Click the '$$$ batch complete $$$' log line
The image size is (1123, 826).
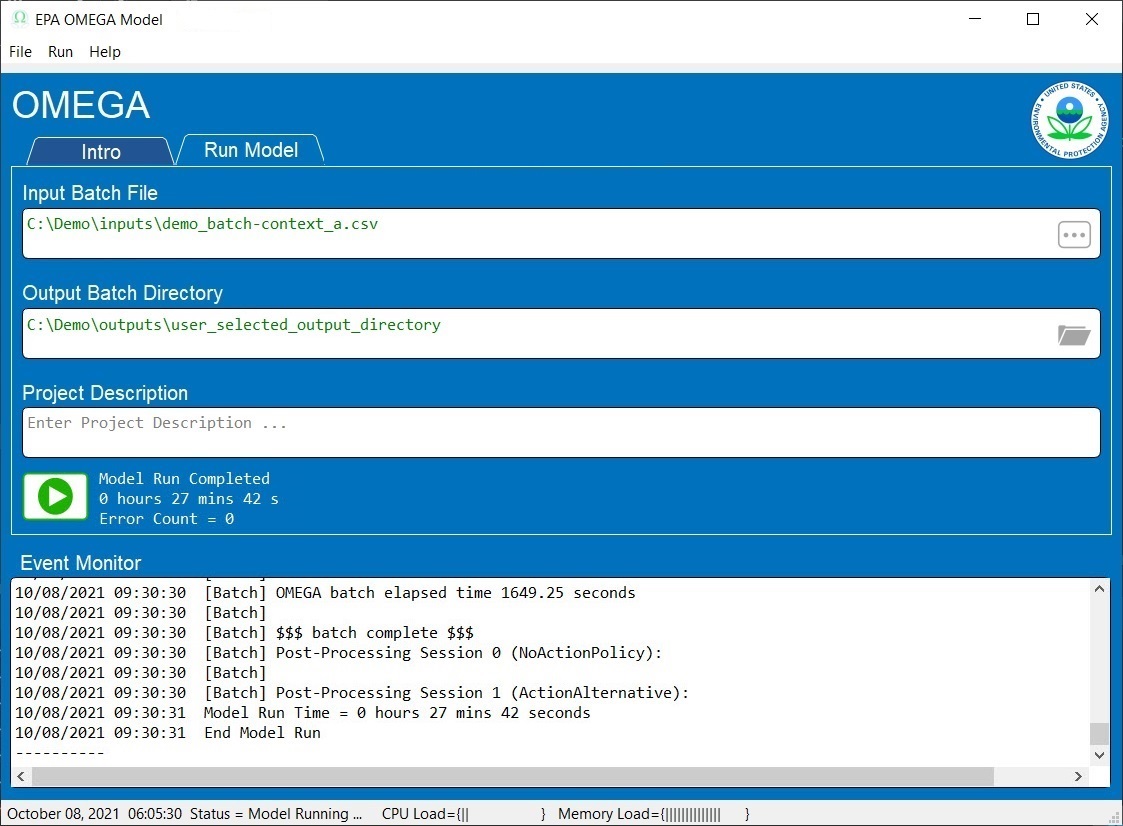375,633
